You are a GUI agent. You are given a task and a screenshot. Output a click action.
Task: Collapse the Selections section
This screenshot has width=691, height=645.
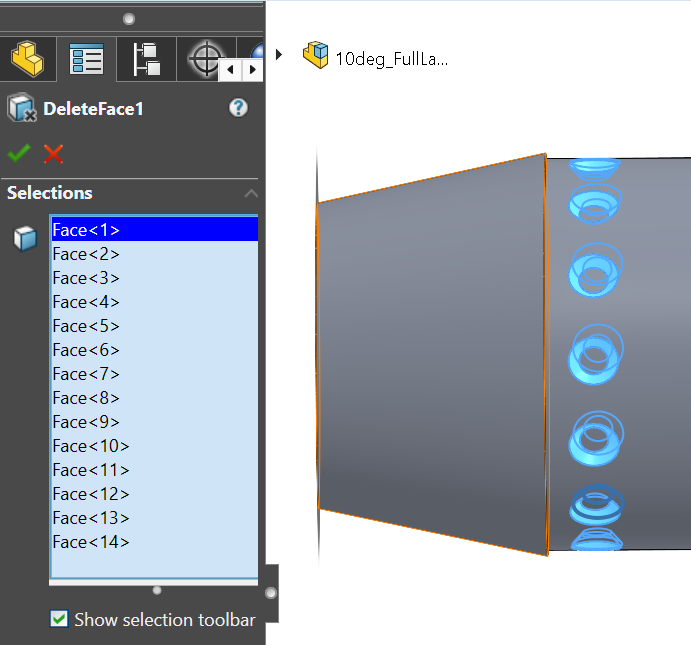point(251,193)
